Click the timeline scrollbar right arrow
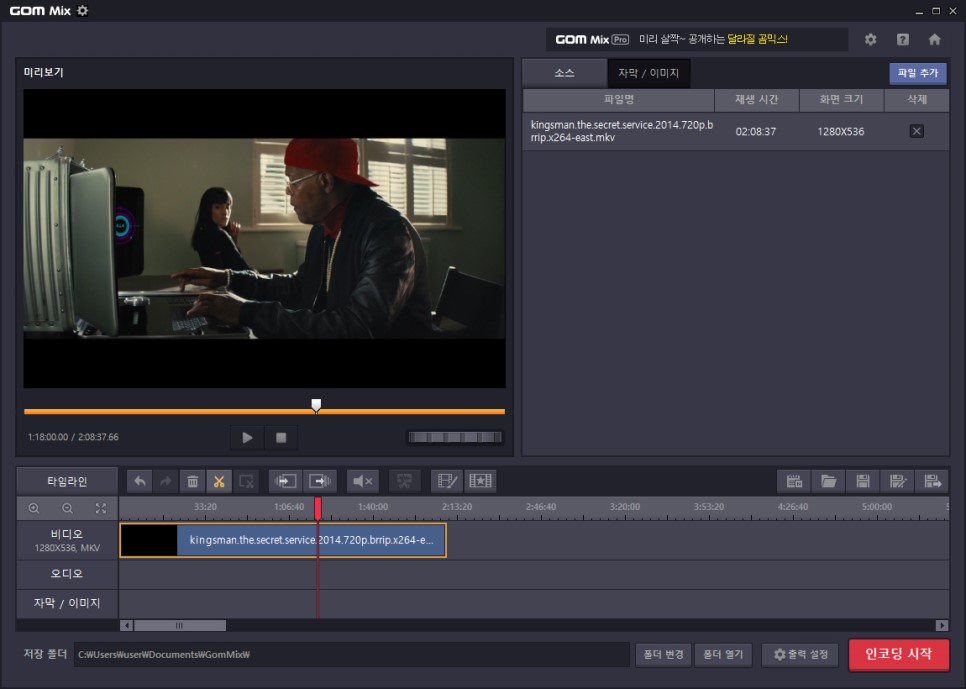Image resolution: width=966 pixels, height=689 pixels. tap(942, 626)
